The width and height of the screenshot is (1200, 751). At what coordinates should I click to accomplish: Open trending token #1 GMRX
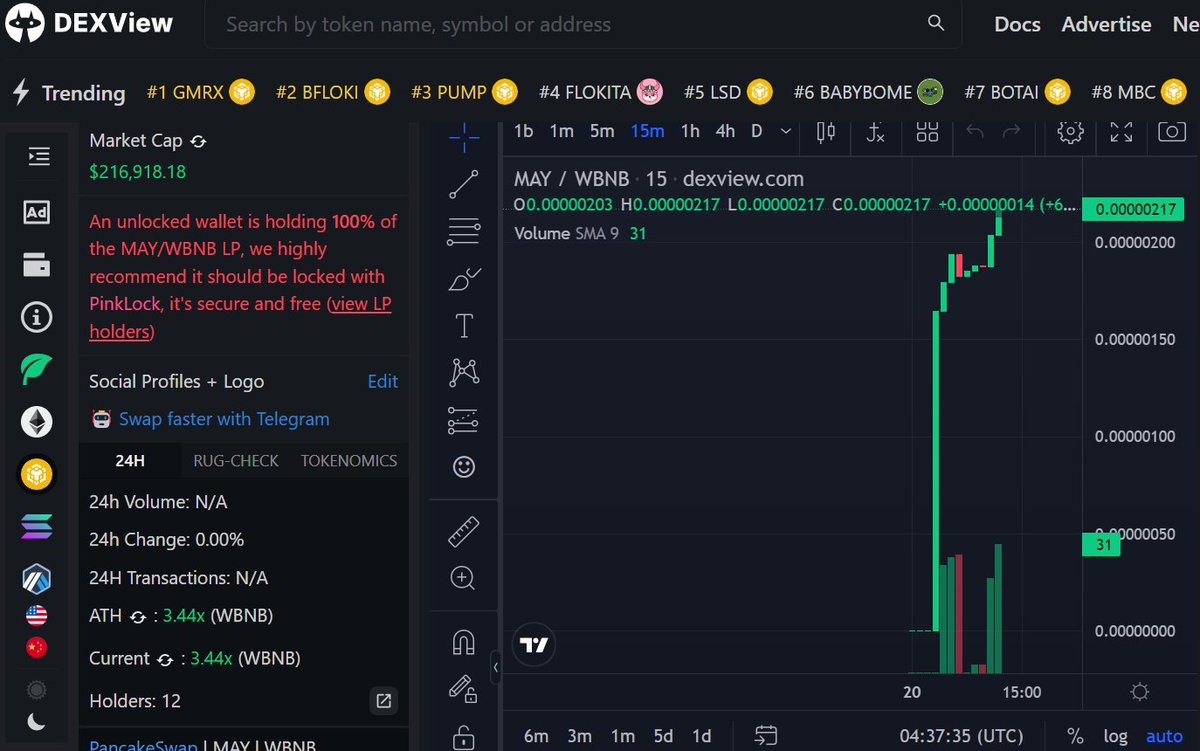[200, 92]
